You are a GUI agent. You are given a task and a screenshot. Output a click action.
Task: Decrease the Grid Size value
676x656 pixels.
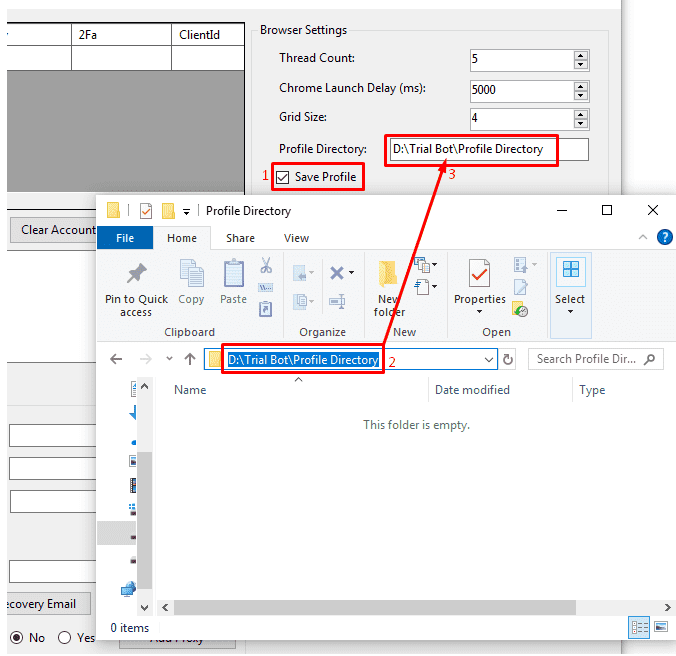point(581,124)
